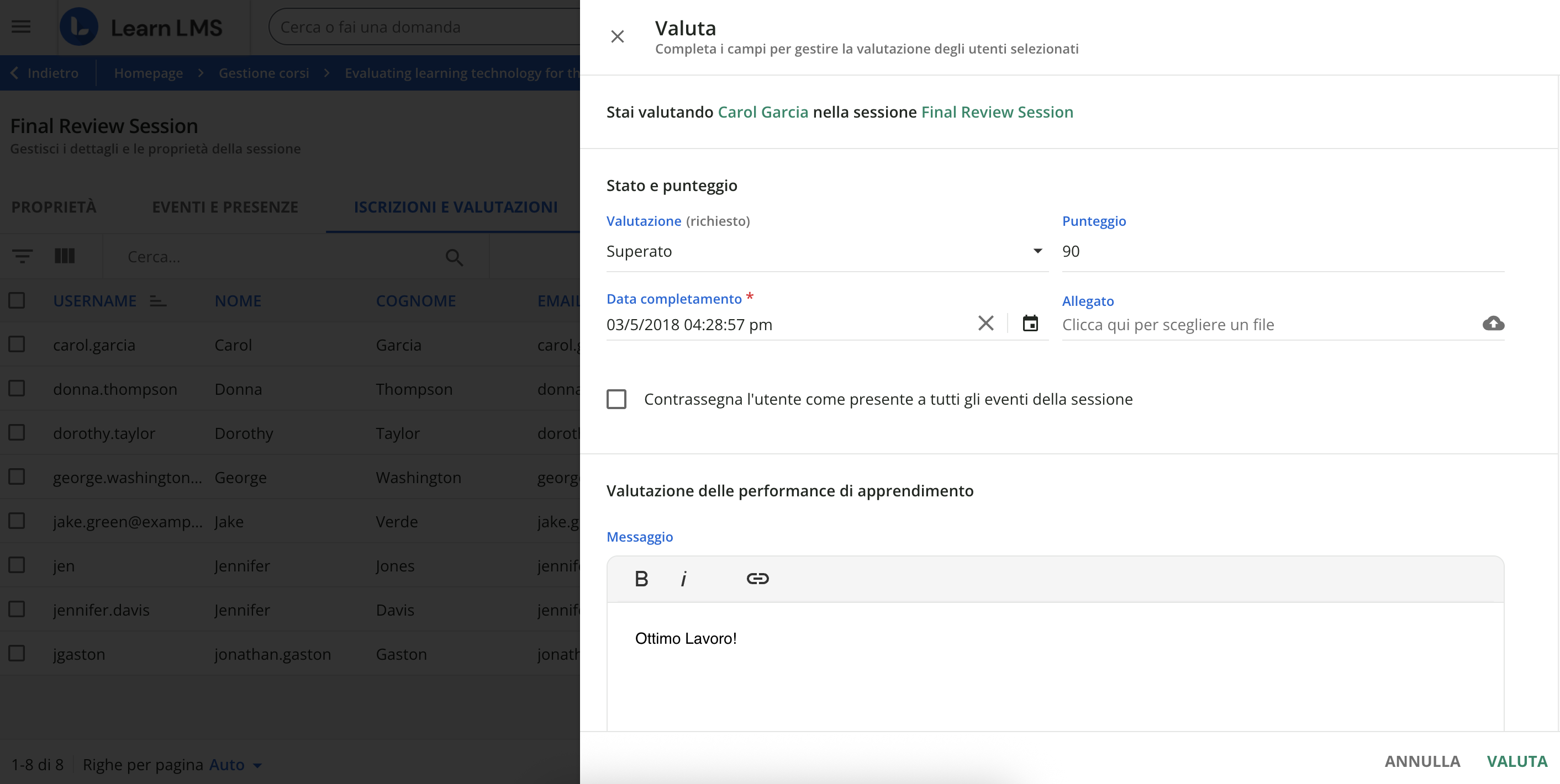Open the Righe per pagina Auto dropdown
Screen dimensions: 1560x784
click(235, 765)
